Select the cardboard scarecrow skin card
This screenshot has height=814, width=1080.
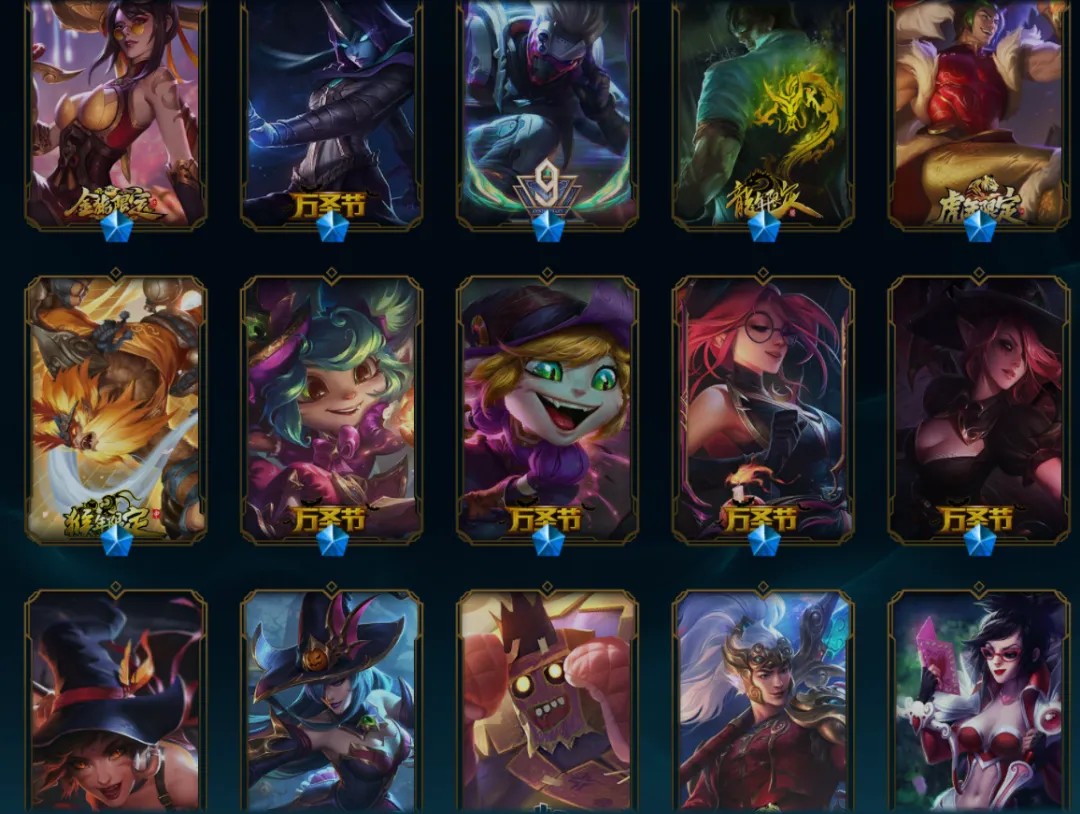tap(547, 701)
